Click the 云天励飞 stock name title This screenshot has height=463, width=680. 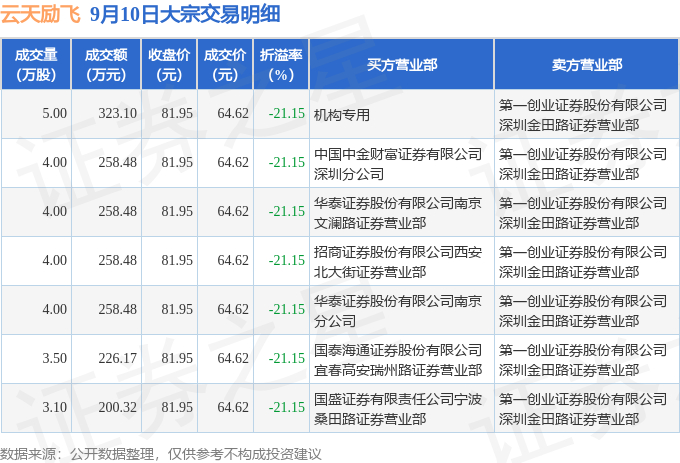point(40,14)
